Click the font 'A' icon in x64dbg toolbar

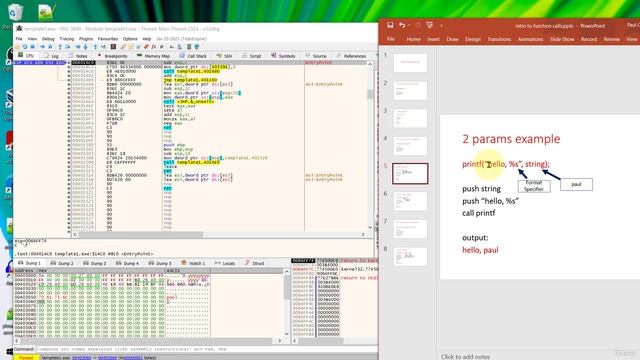171,47
